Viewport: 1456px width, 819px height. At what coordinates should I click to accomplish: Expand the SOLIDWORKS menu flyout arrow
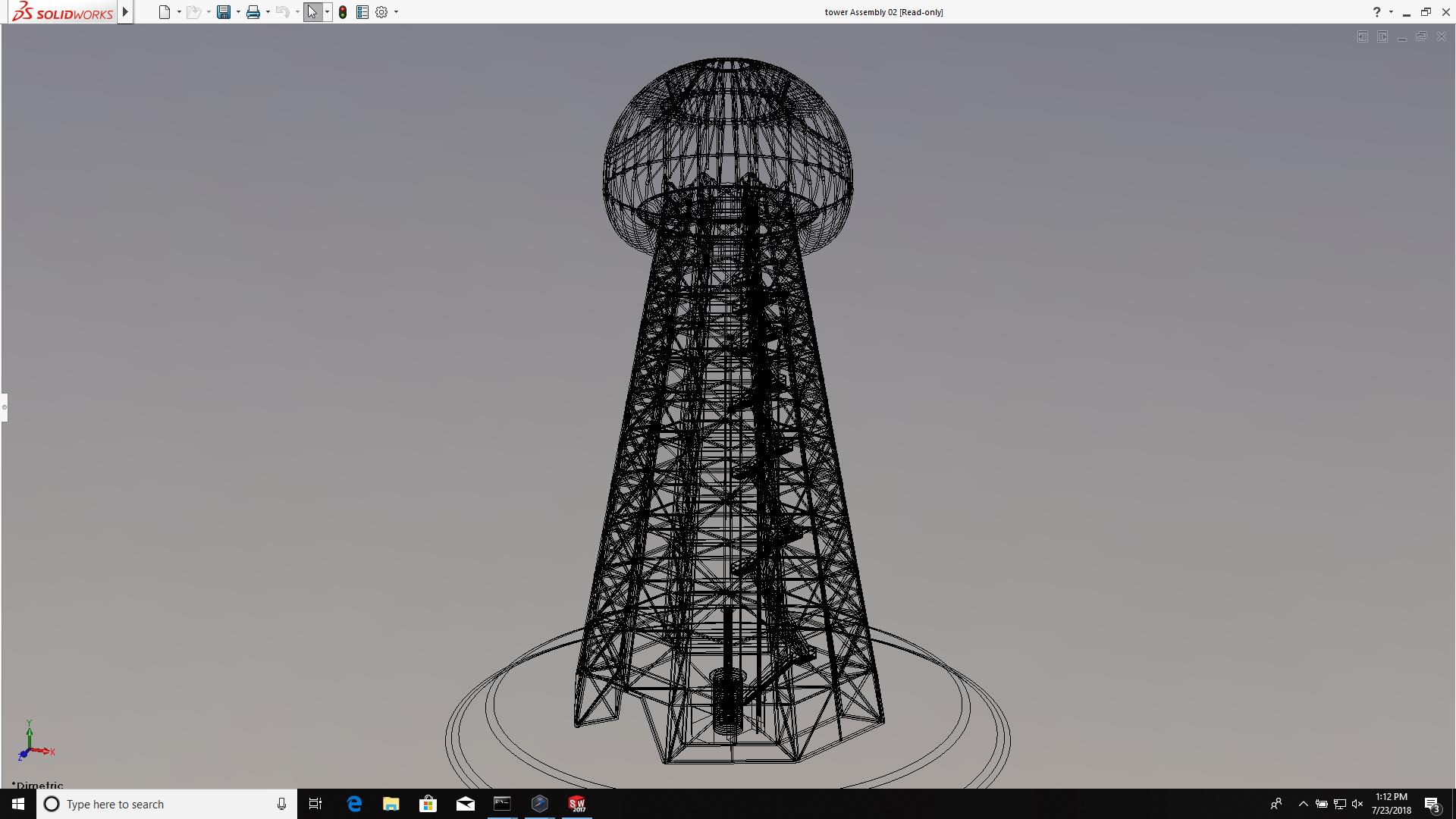click(125, 12)
